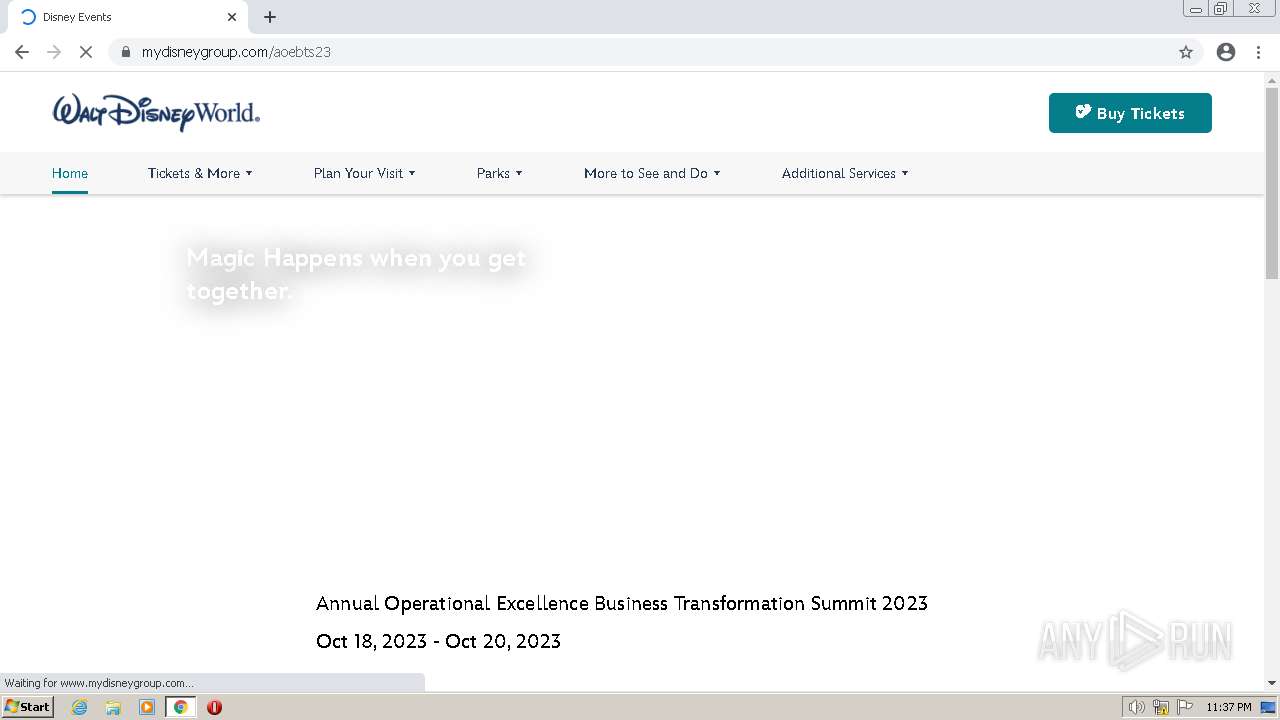Click the Oct 18 - Oct 20 date text
This screenshot has width=1280, height=720.
click(438, 641)
